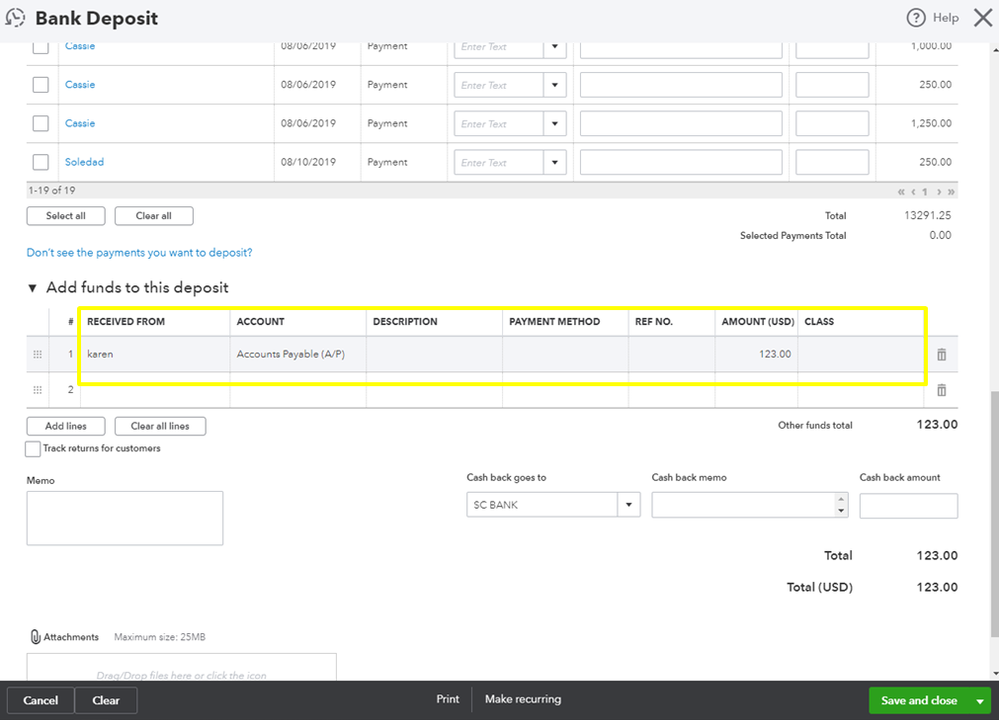Click Save and close
The height and width of the screenshot is (720, 999).
(x=919, y=701)
